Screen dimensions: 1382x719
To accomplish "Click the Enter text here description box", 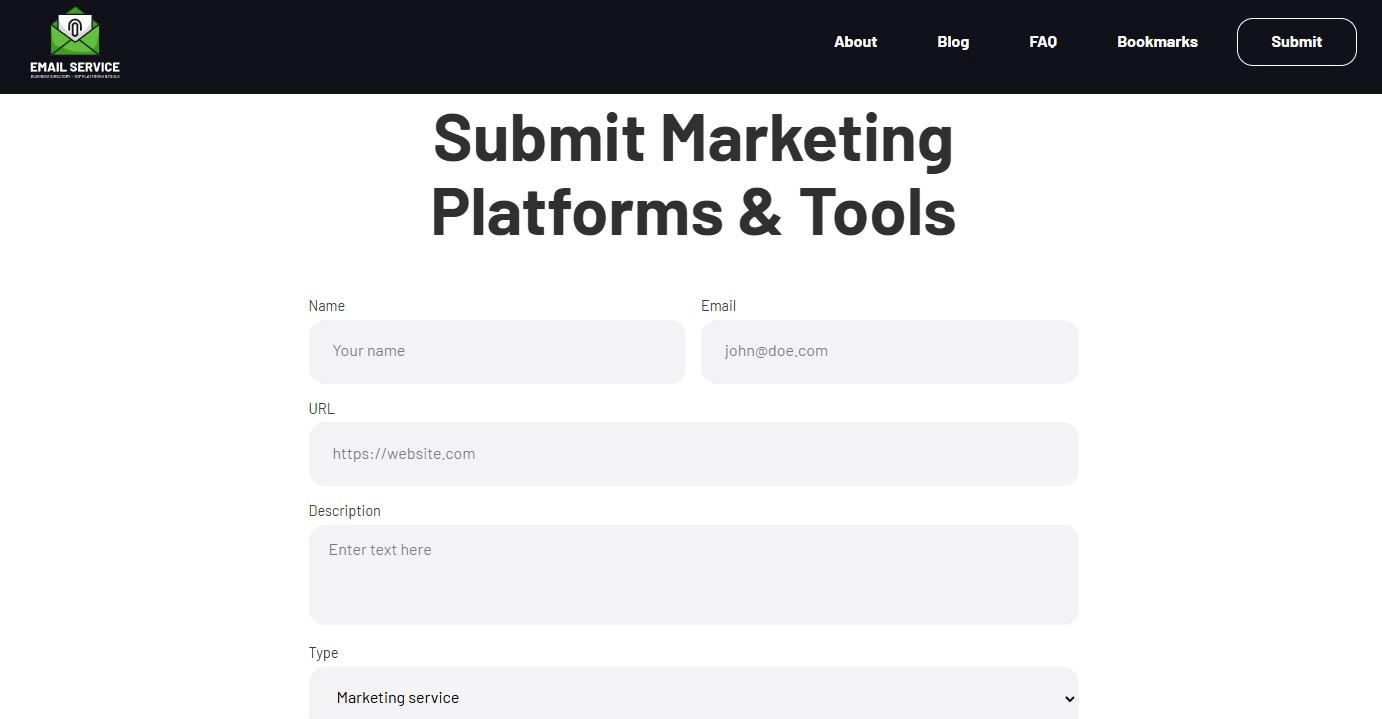I will point(693,574).
